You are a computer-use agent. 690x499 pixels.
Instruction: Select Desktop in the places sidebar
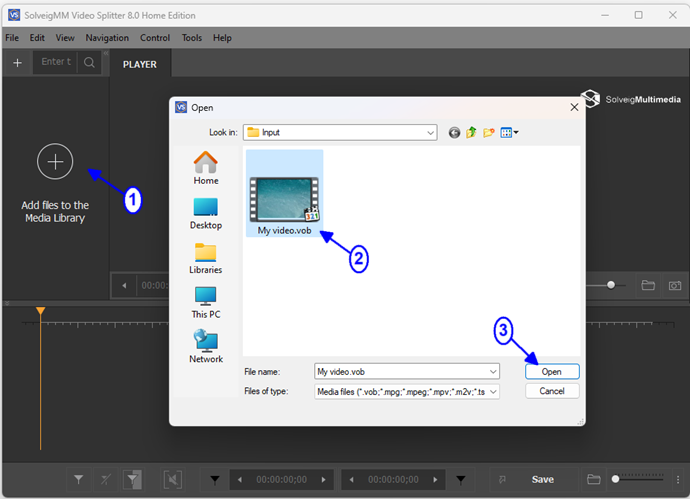[x=206, y=214]
